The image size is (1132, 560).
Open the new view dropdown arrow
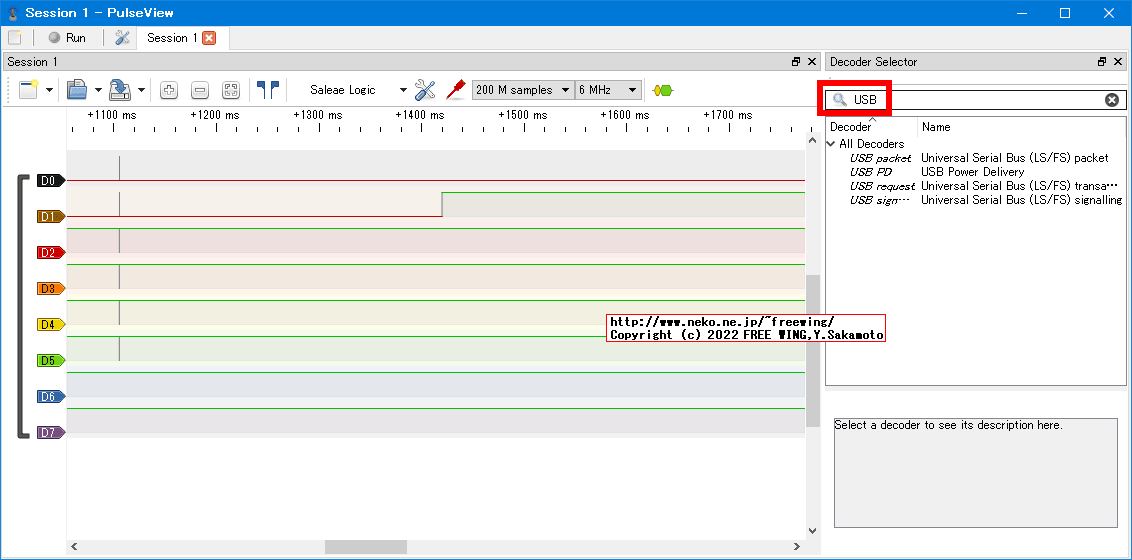click(x=49, y=90)
